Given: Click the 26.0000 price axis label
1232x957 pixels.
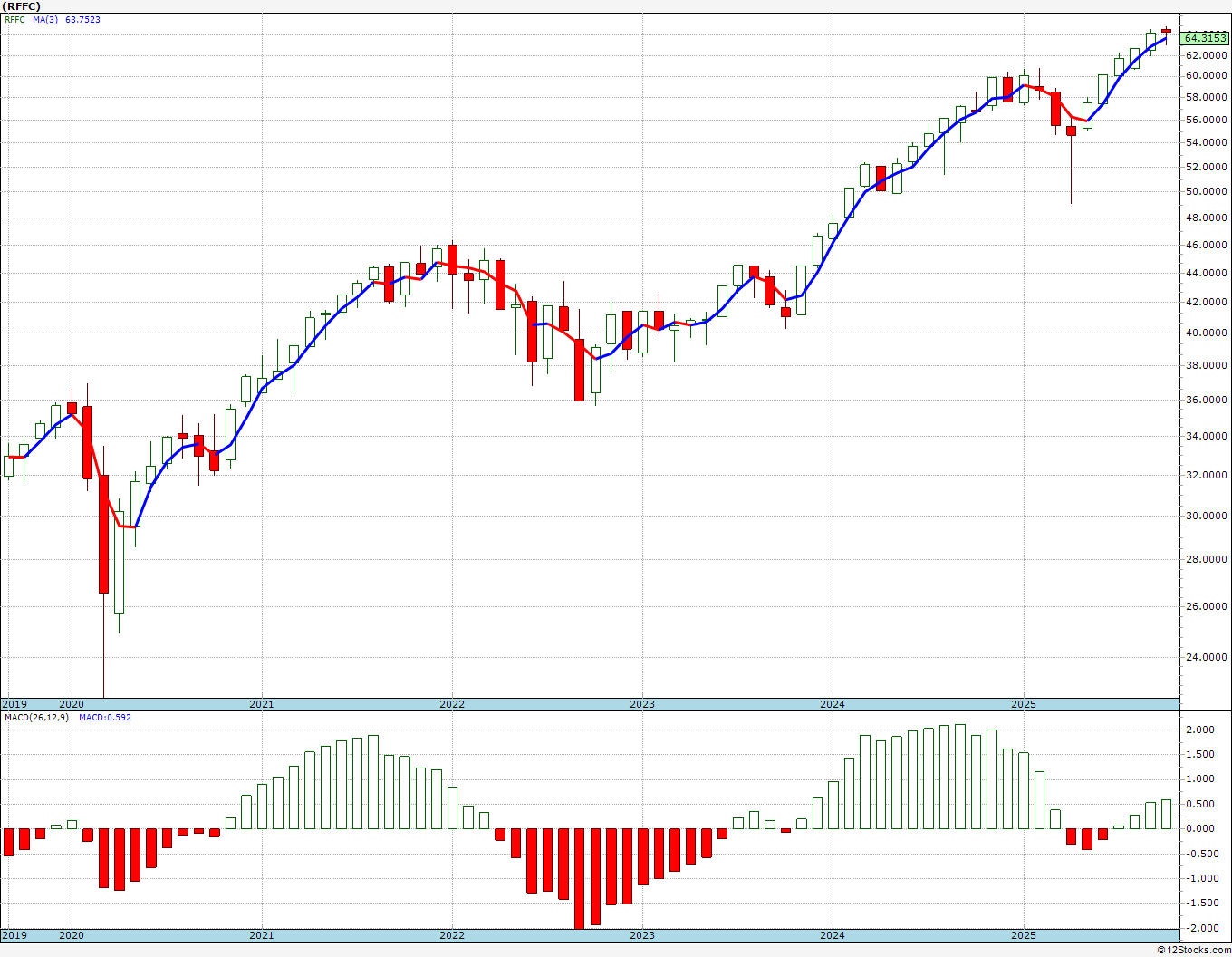Looking at the screenshot, I should coord(1206,606).
